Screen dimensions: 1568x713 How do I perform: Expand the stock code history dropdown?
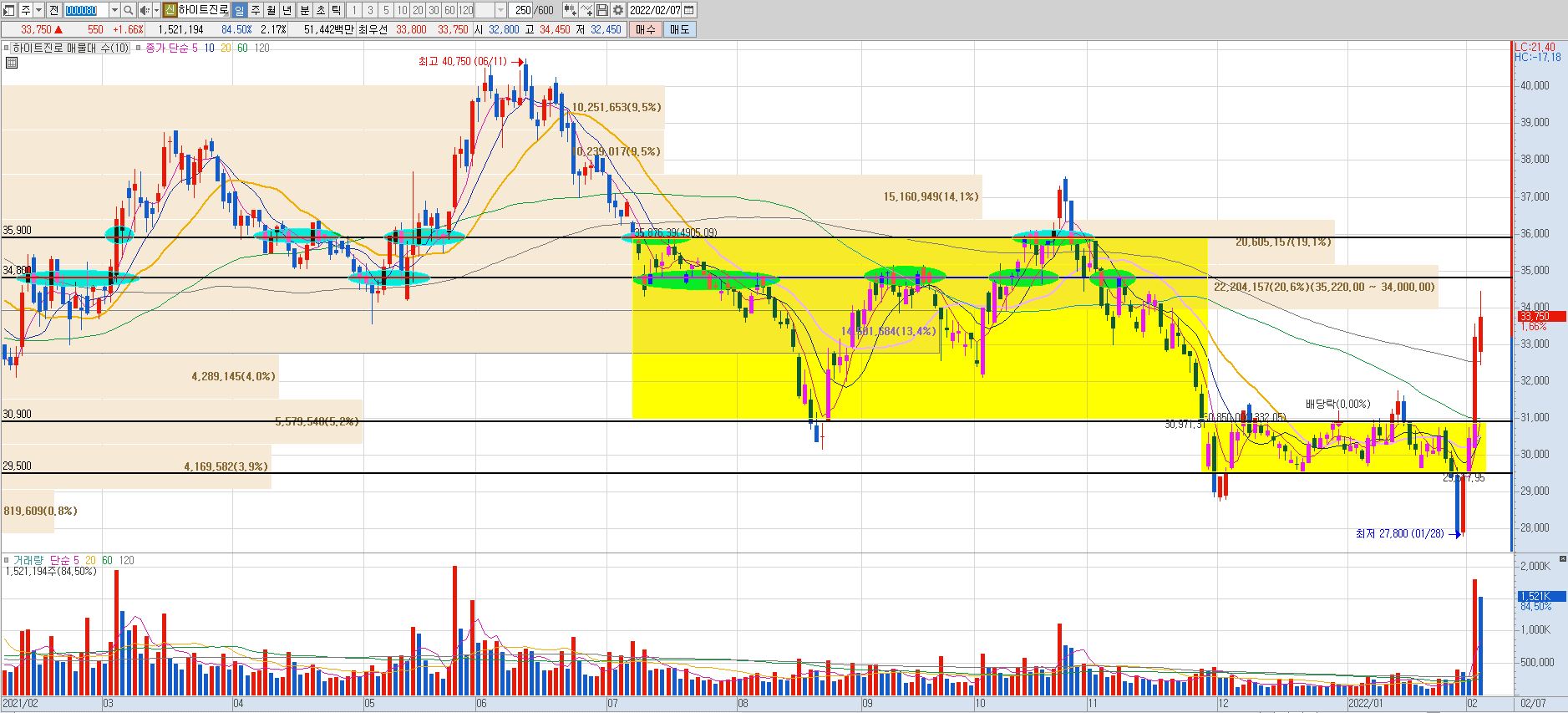[114, 10]
